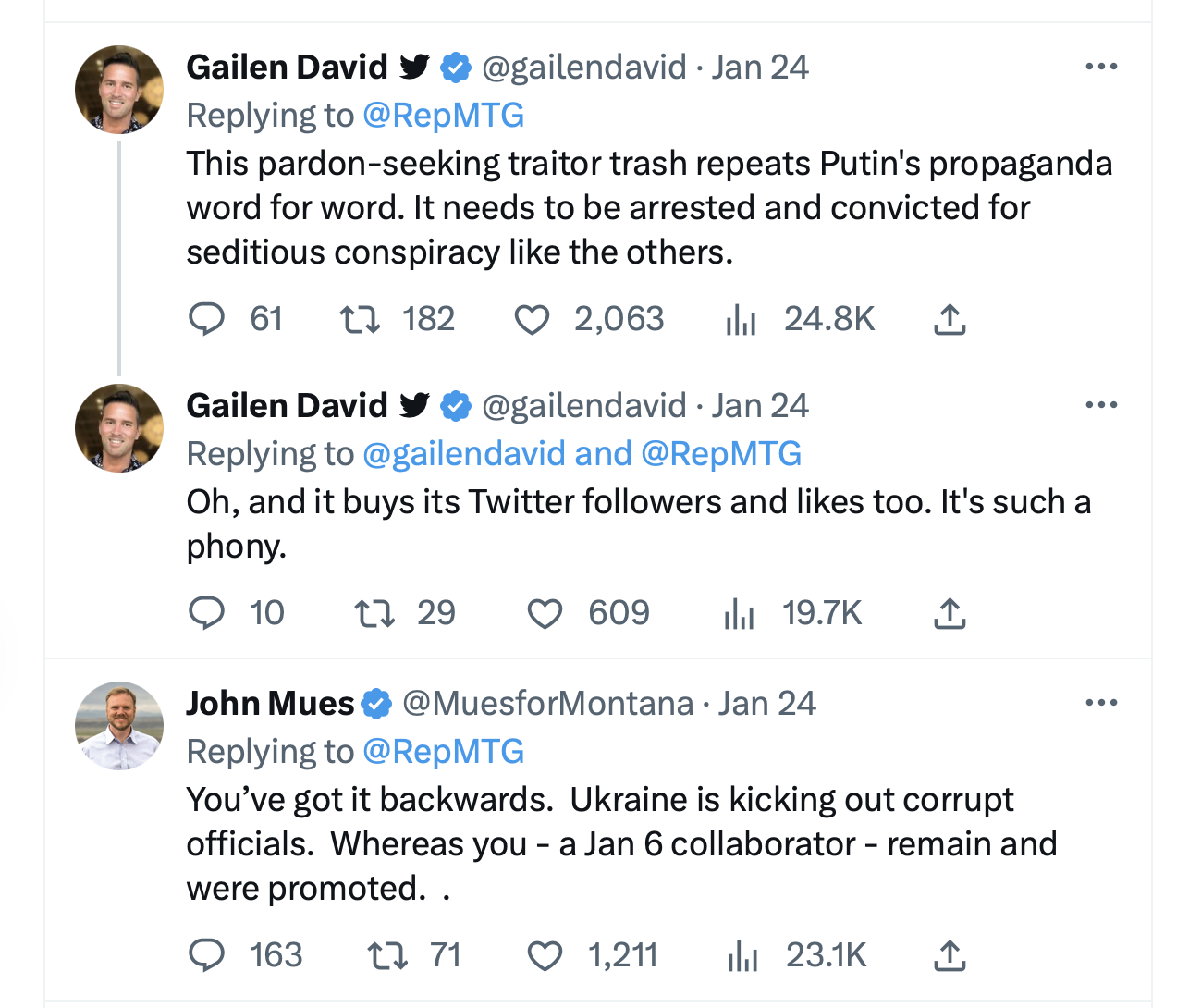Open more options on first tweet
The image size is (1189, 1008).
pos(1101,67)
